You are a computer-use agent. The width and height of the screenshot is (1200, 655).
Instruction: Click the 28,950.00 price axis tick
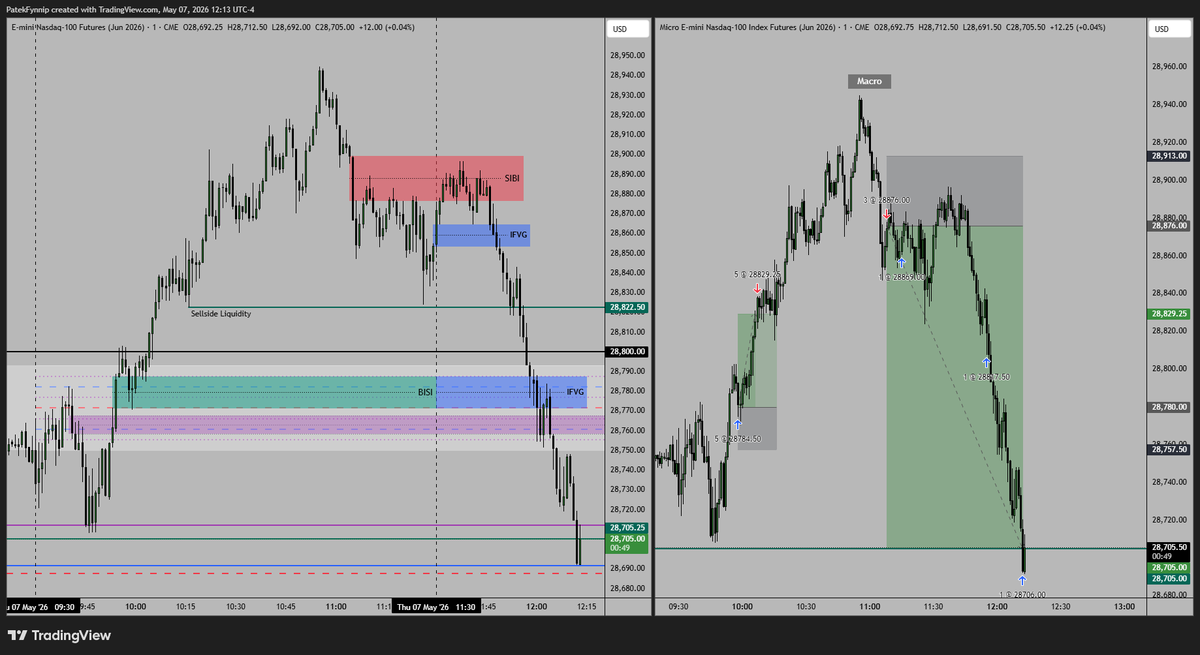pyautogui.click(x=627, y=55)
